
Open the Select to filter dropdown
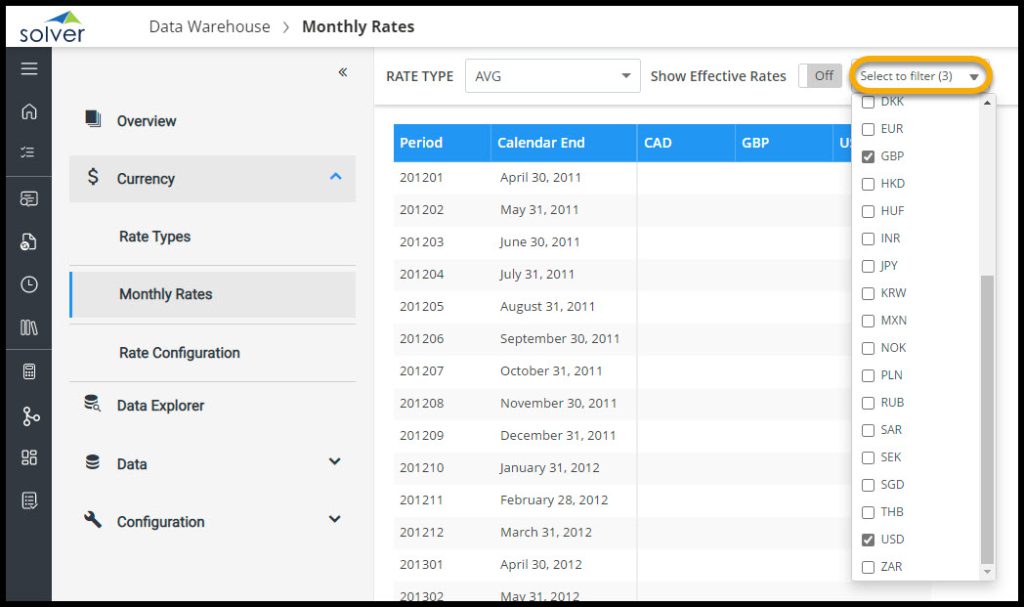click(x=919, y=76)
